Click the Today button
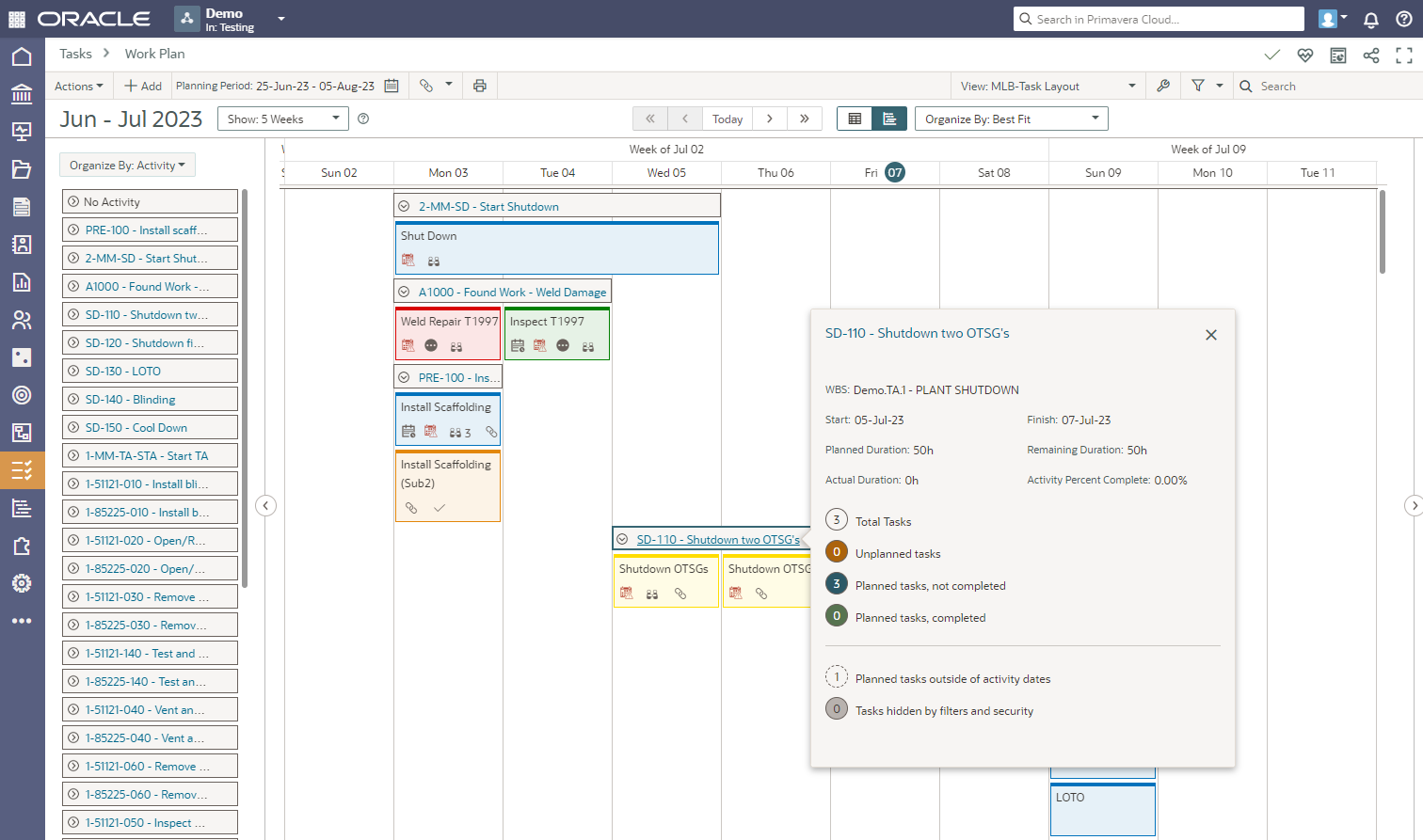This screenshot has width=1423, height=840. (x=727, y=119)
